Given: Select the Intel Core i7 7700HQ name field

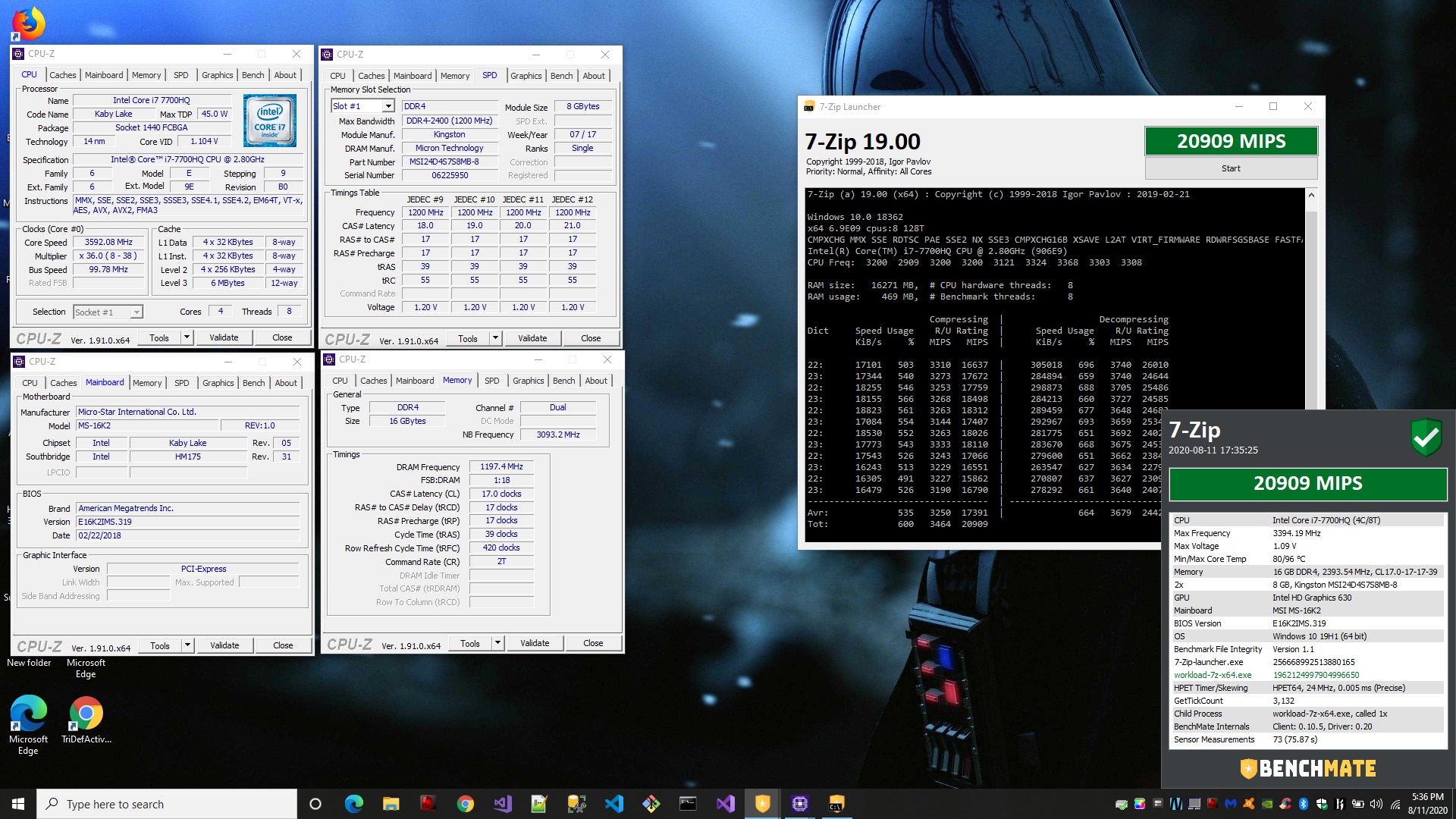Looking at the screenshot, I should [152, 100].
